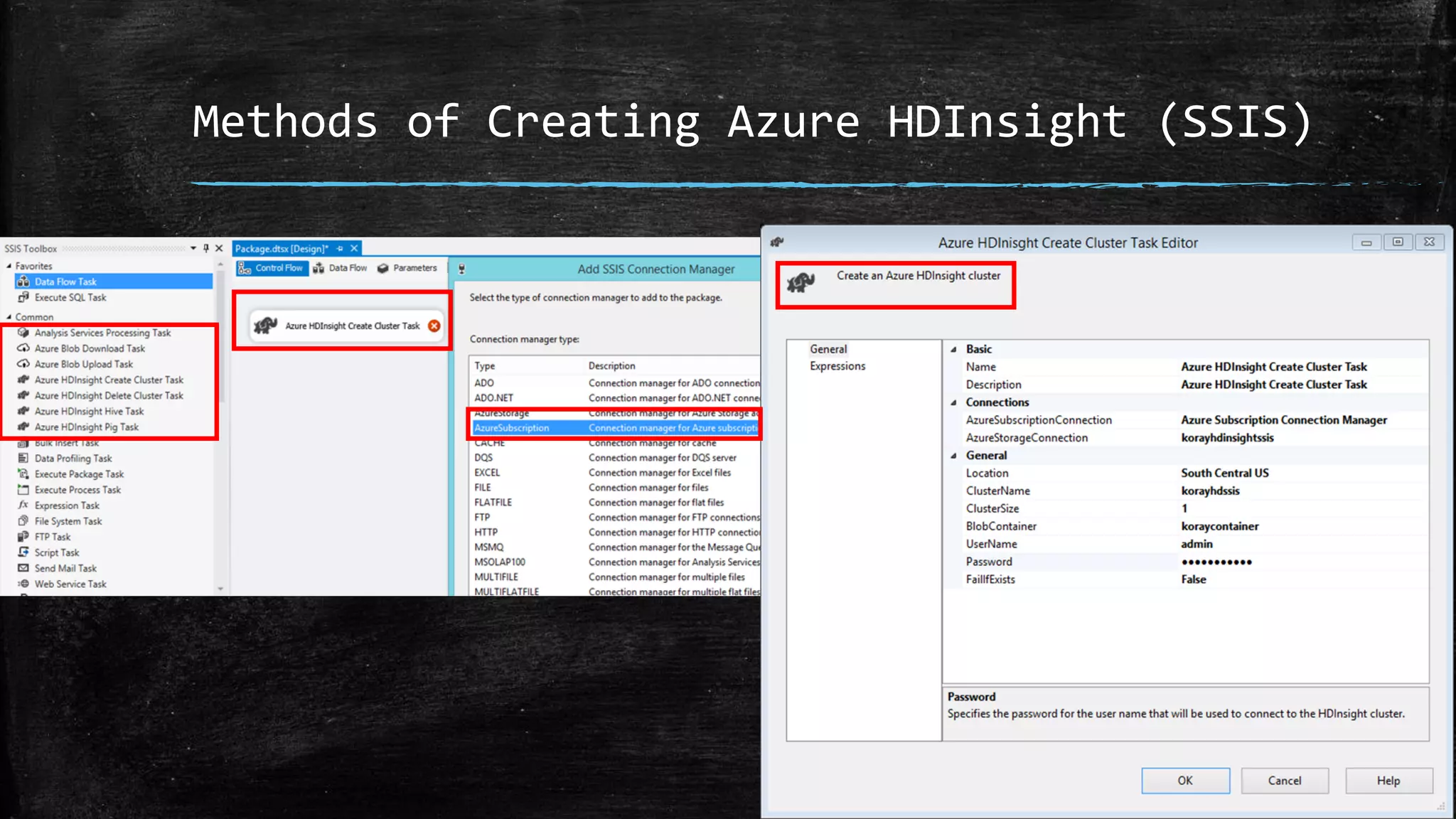Image resolution: width=1456 pixels, height=819 pixels.
Task: Switch to the Control Flow tab
Action: 271,268
